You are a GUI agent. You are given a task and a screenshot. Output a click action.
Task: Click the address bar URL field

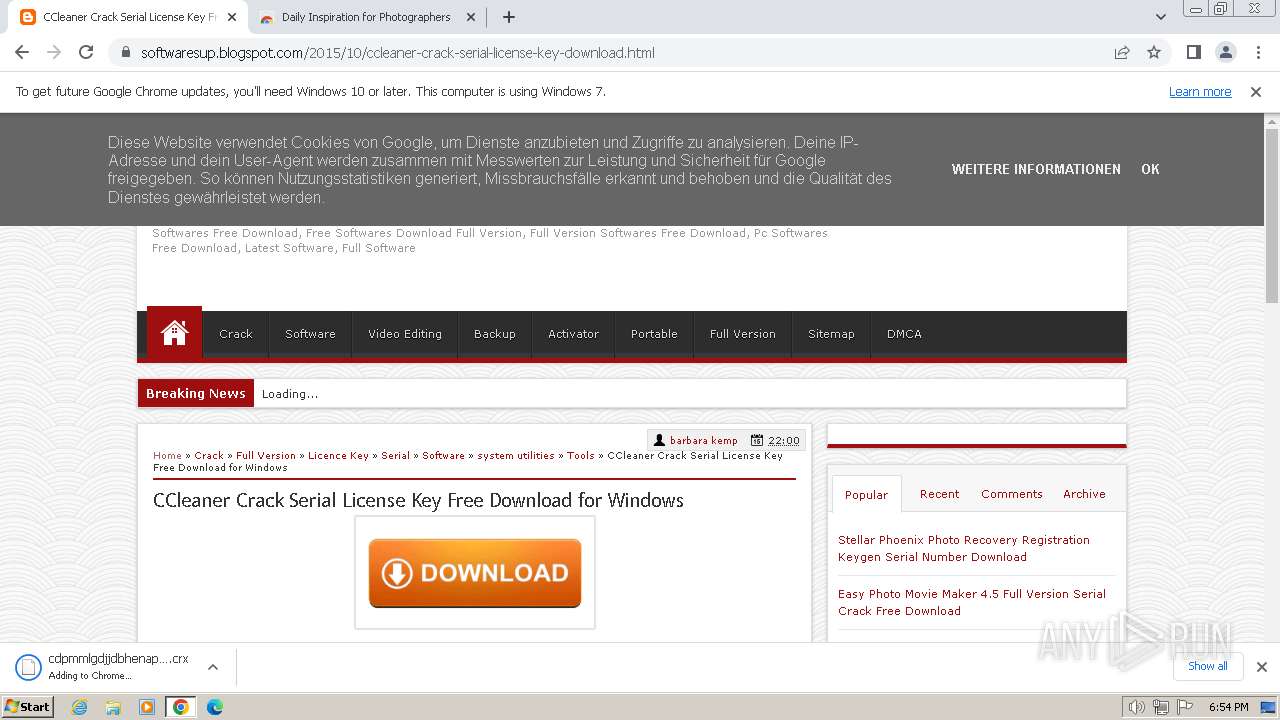(x=620, y=53)
